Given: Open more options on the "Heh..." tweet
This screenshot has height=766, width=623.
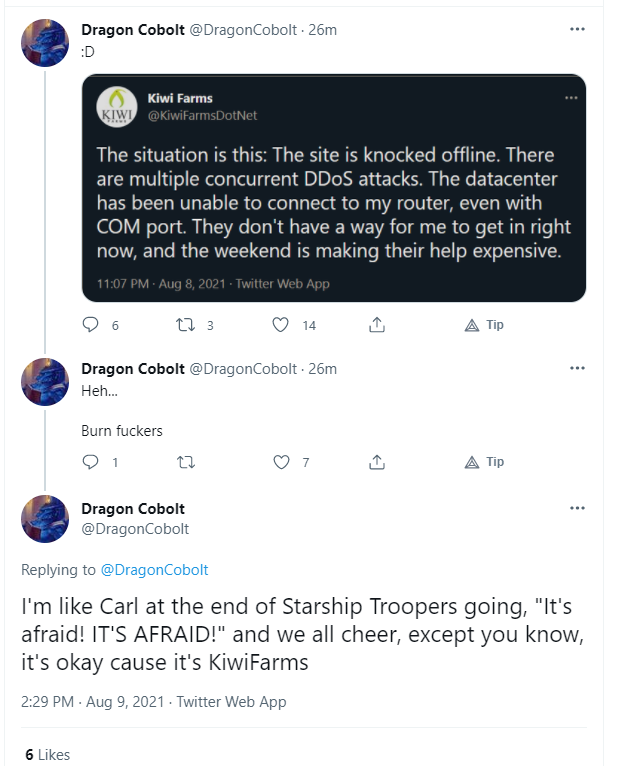Looking at the screenshot, I should click(577, 368).
